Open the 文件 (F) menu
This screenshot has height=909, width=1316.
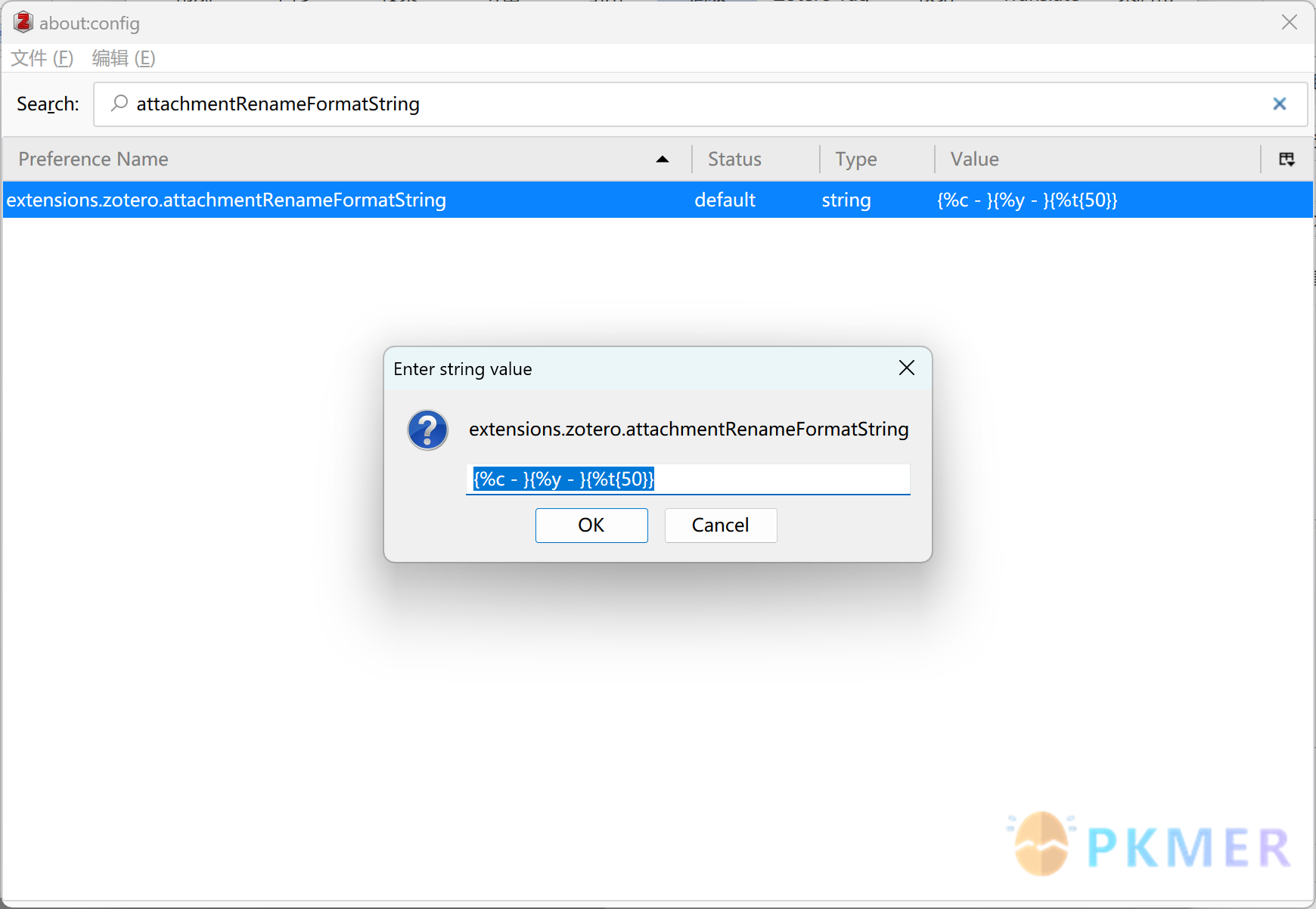(42, 58)
